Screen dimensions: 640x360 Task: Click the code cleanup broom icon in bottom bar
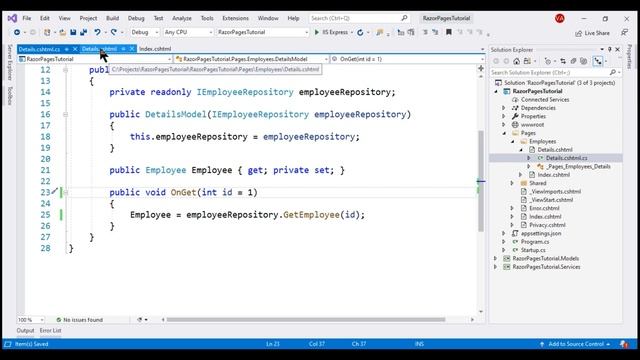click(x=140, y=320)
